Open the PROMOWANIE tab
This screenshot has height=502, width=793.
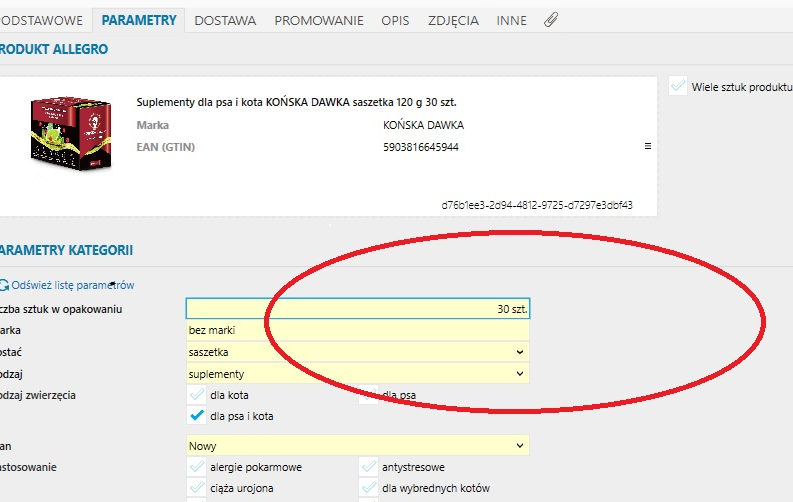[319, 20]
